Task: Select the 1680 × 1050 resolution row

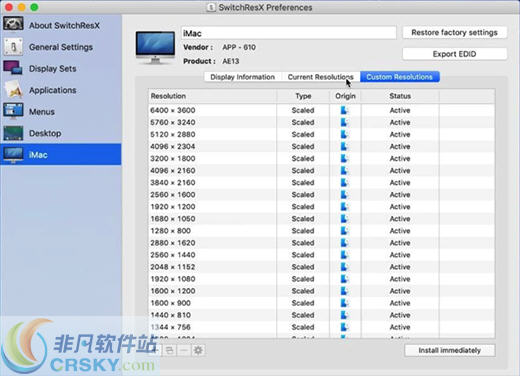Action: click(x=321, y=219)
